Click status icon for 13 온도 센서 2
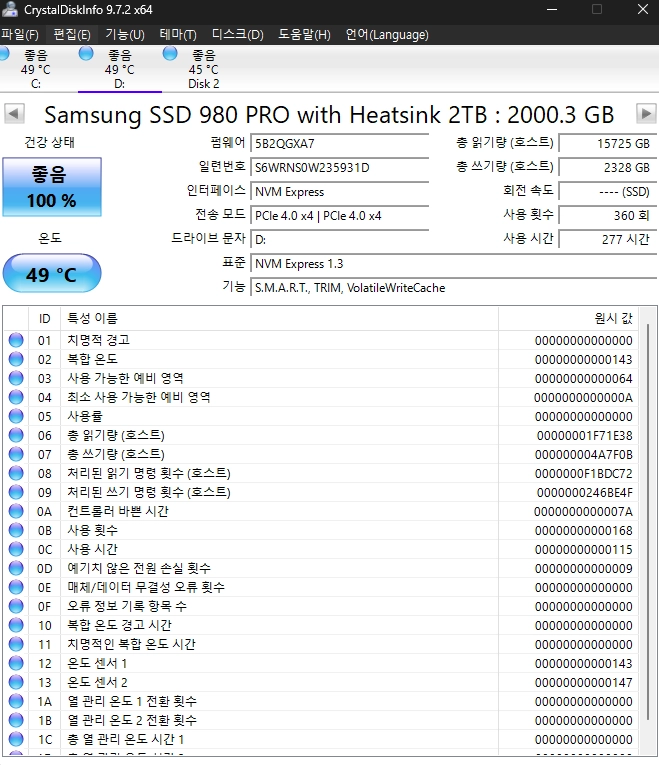The image size is (659, 765). tap(16, 682)
